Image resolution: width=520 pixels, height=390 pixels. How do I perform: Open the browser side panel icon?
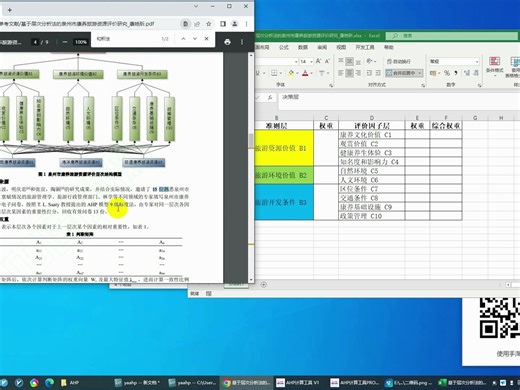point(223,24)
